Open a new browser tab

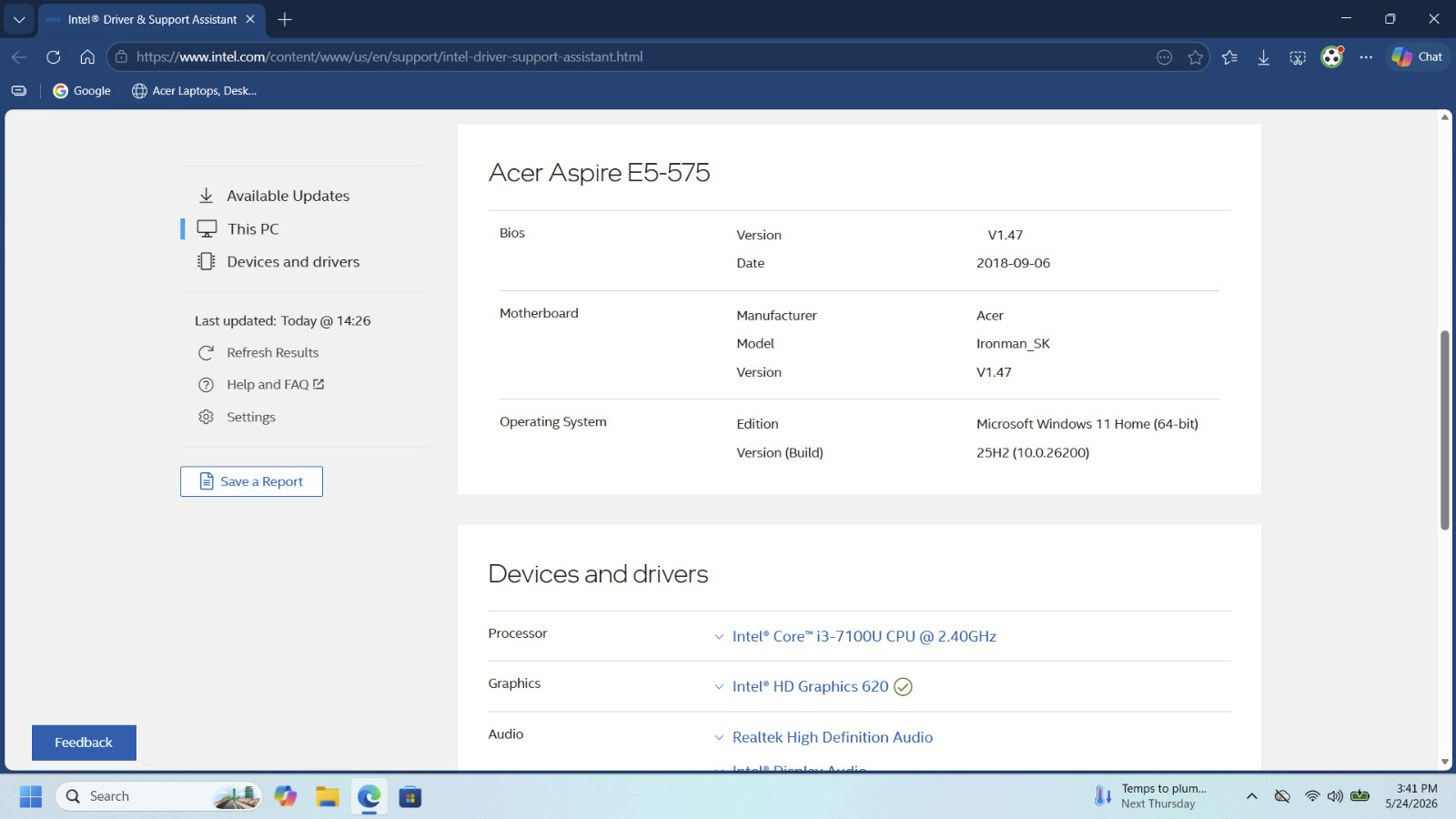point(285,19)
